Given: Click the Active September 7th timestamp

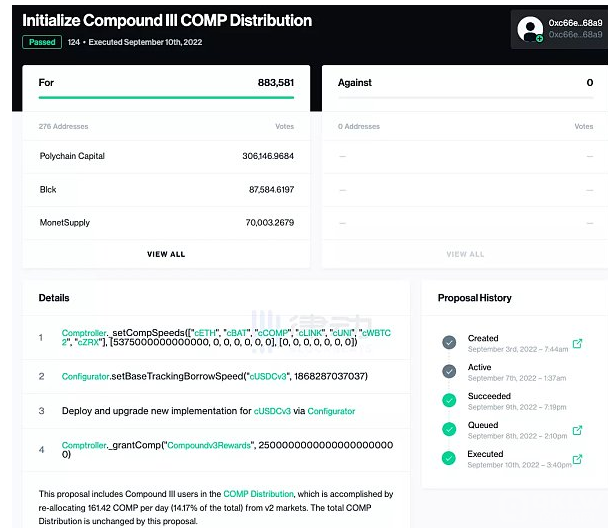Looking at the screenshot, I should click(x=517, y=378).
